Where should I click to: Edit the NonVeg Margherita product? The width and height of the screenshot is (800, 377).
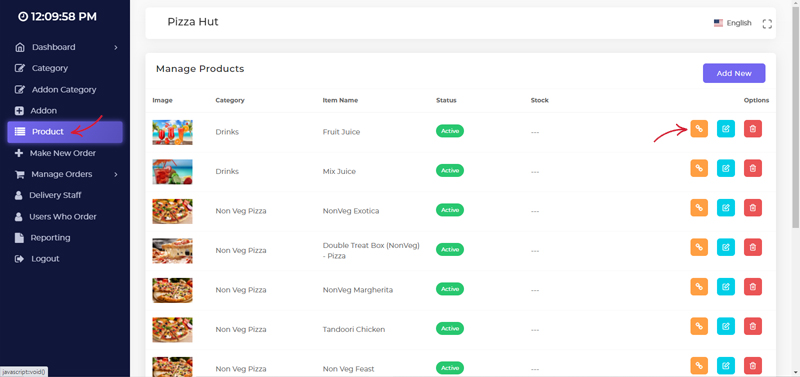726,287
